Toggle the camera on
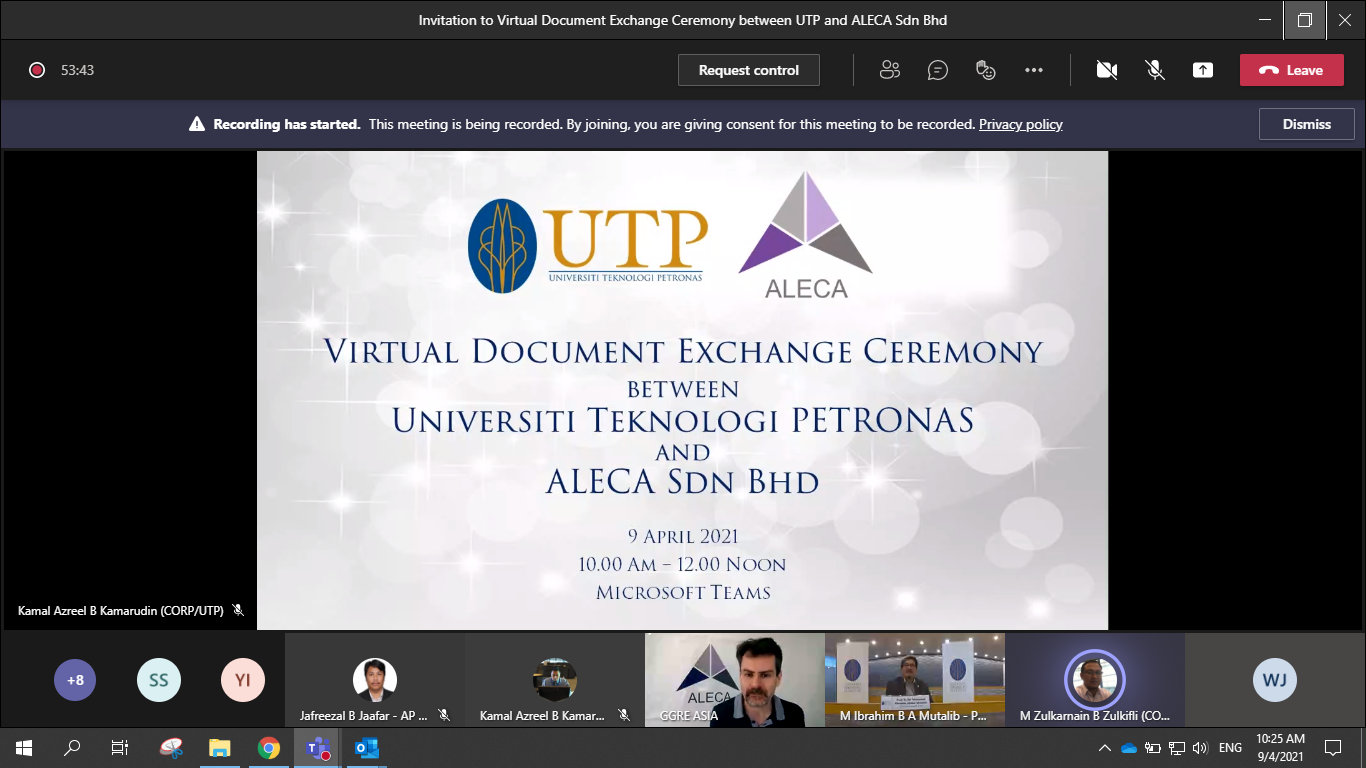Image resolution: width=1366 pixels, height=768 pixels. click(1106, 70)
